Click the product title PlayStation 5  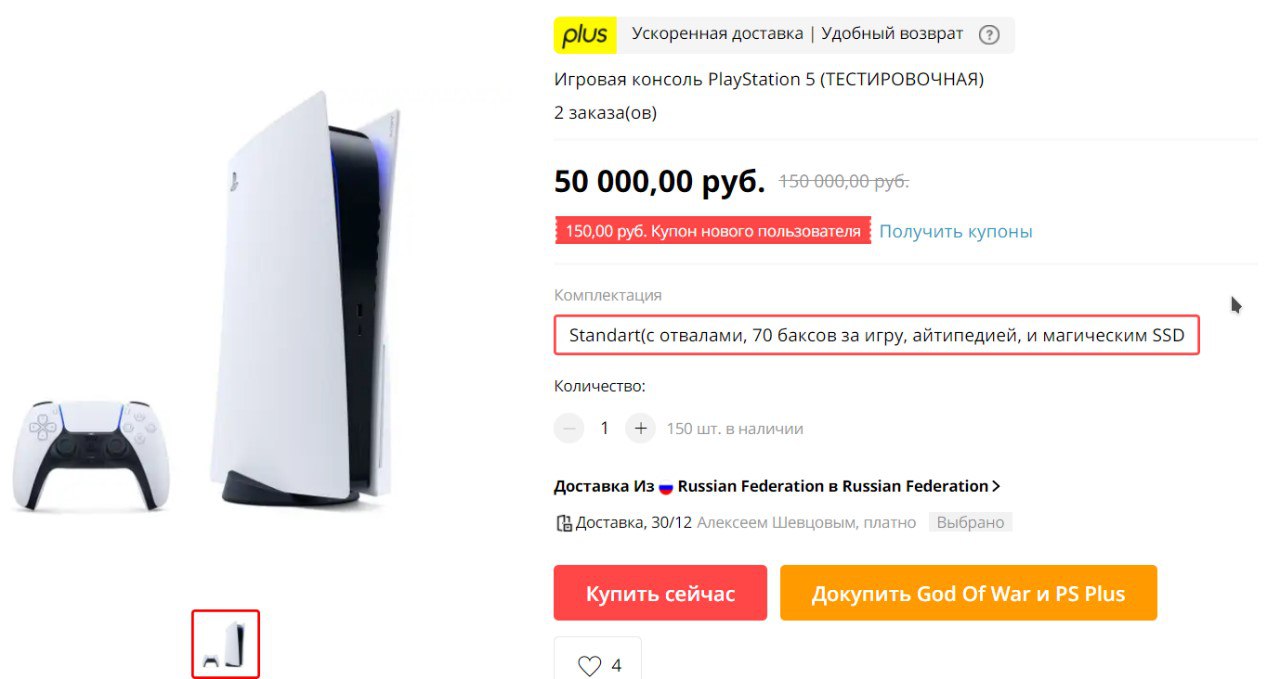tap(769, 79)
